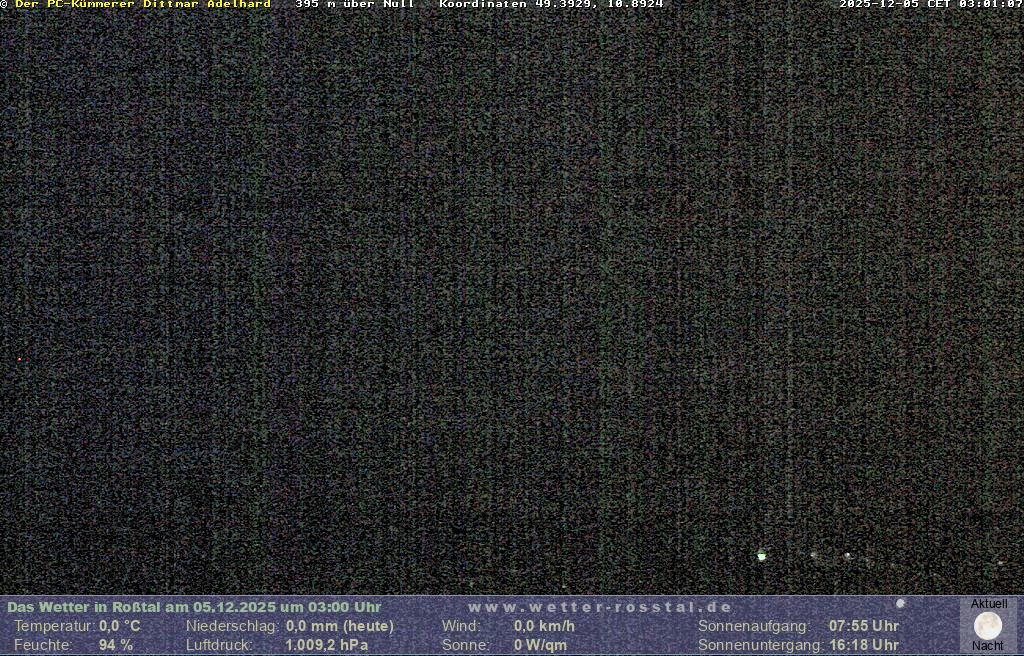
Task: Open the www.wetter-rosstal.de website link
Action: coord(600,607)
